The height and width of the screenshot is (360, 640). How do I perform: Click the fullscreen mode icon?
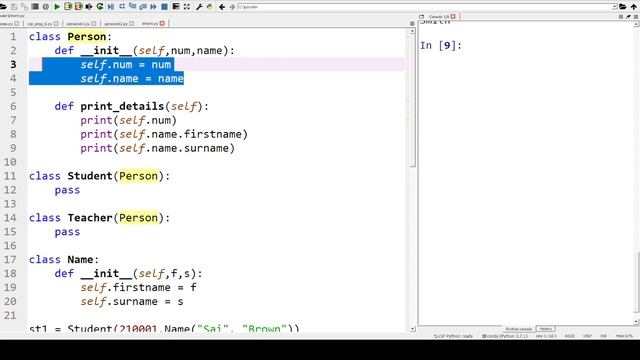tap(187, 7)
